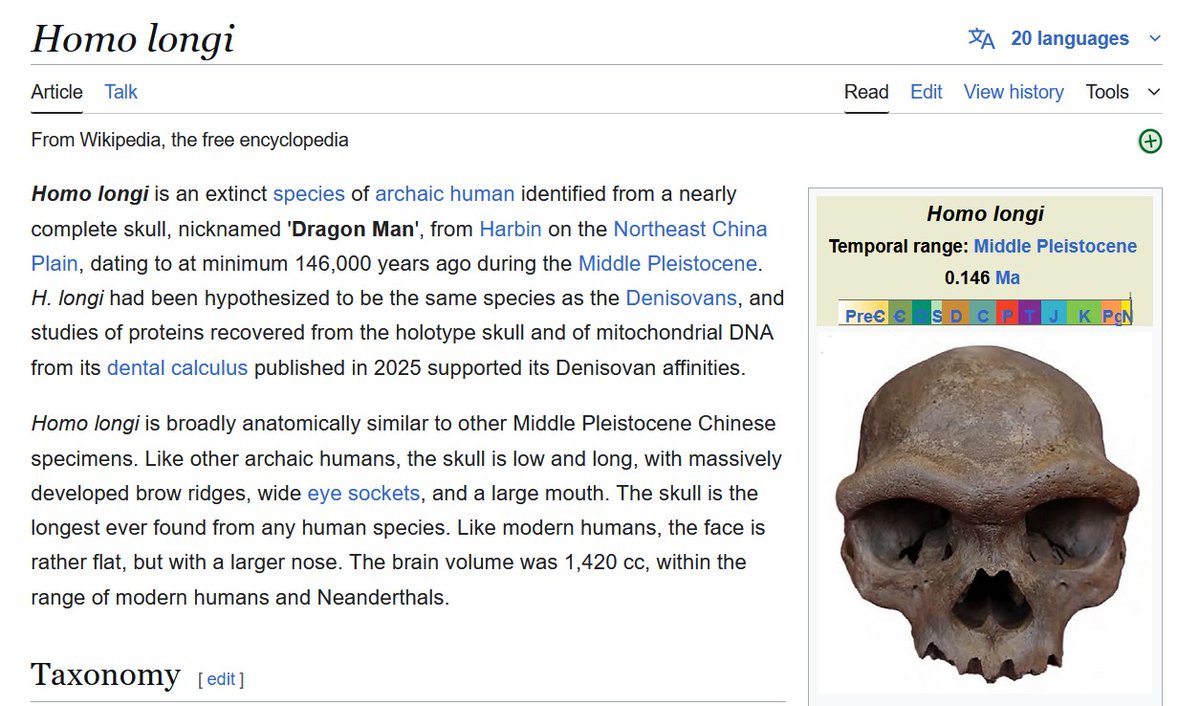Switch to the Talk tab
The height and width of the screenshot is (706, 1200).
tap(121, 92)
